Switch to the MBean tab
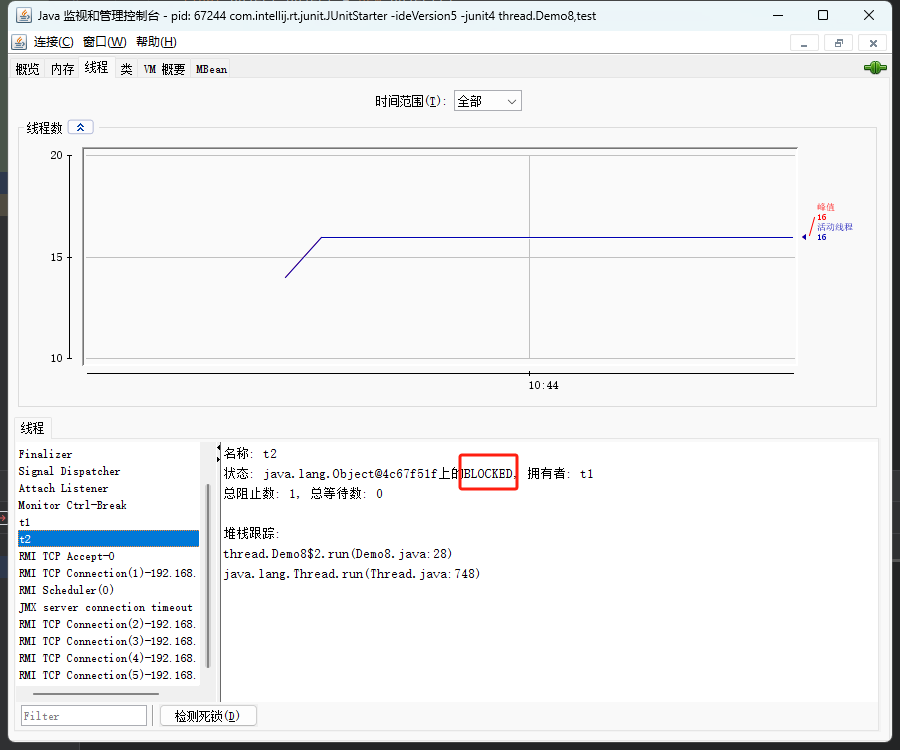This screenshot has height=750, width=900. pos(211,69)
